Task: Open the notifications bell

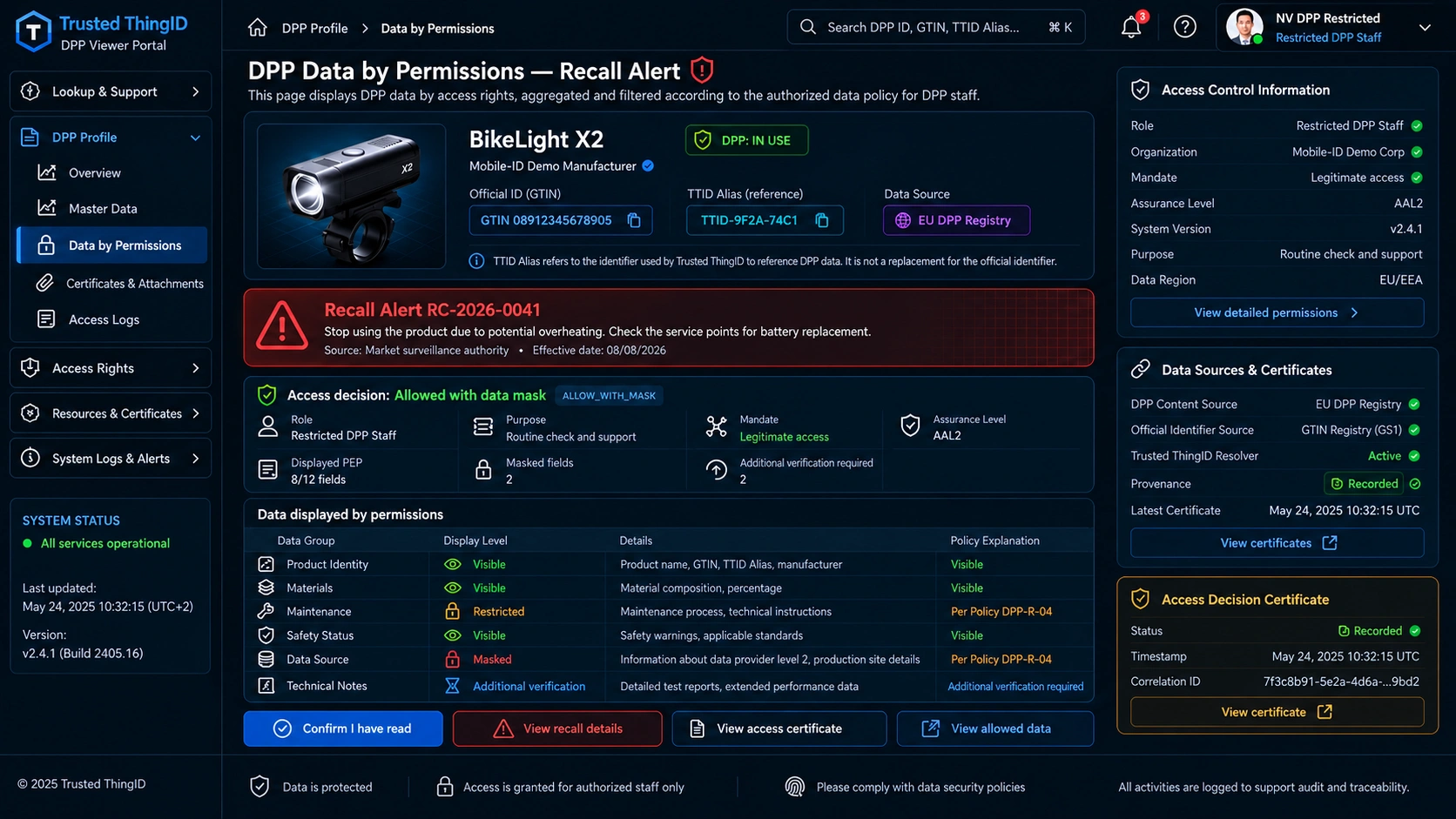Action: [1131, 27]
